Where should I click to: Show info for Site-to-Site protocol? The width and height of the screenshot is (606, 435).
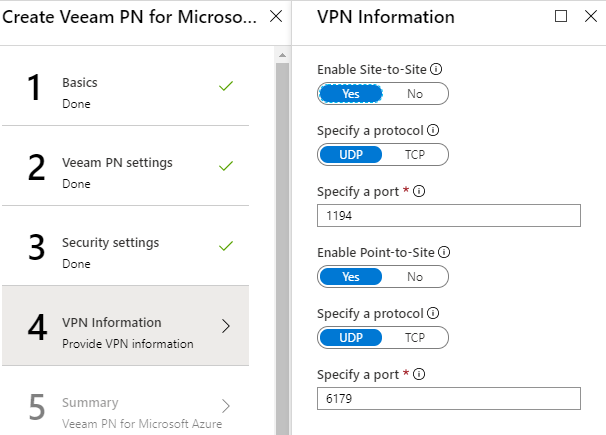(x=433, y=130)
